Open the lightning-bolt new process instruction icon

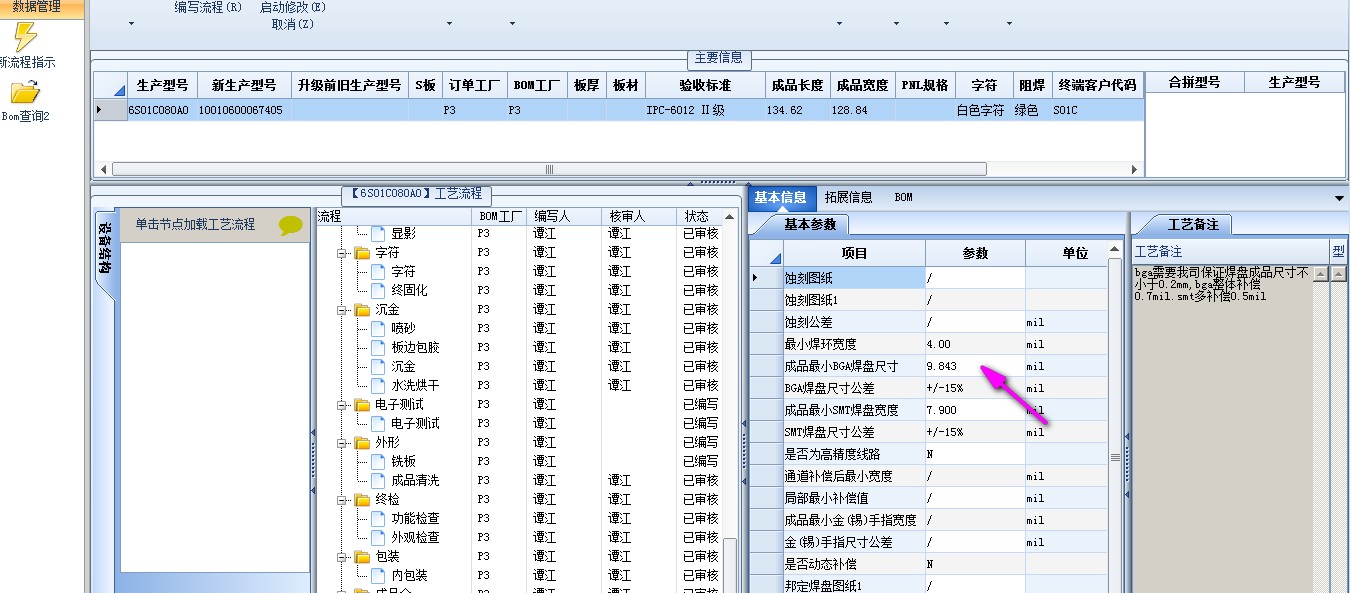point(25,37)
